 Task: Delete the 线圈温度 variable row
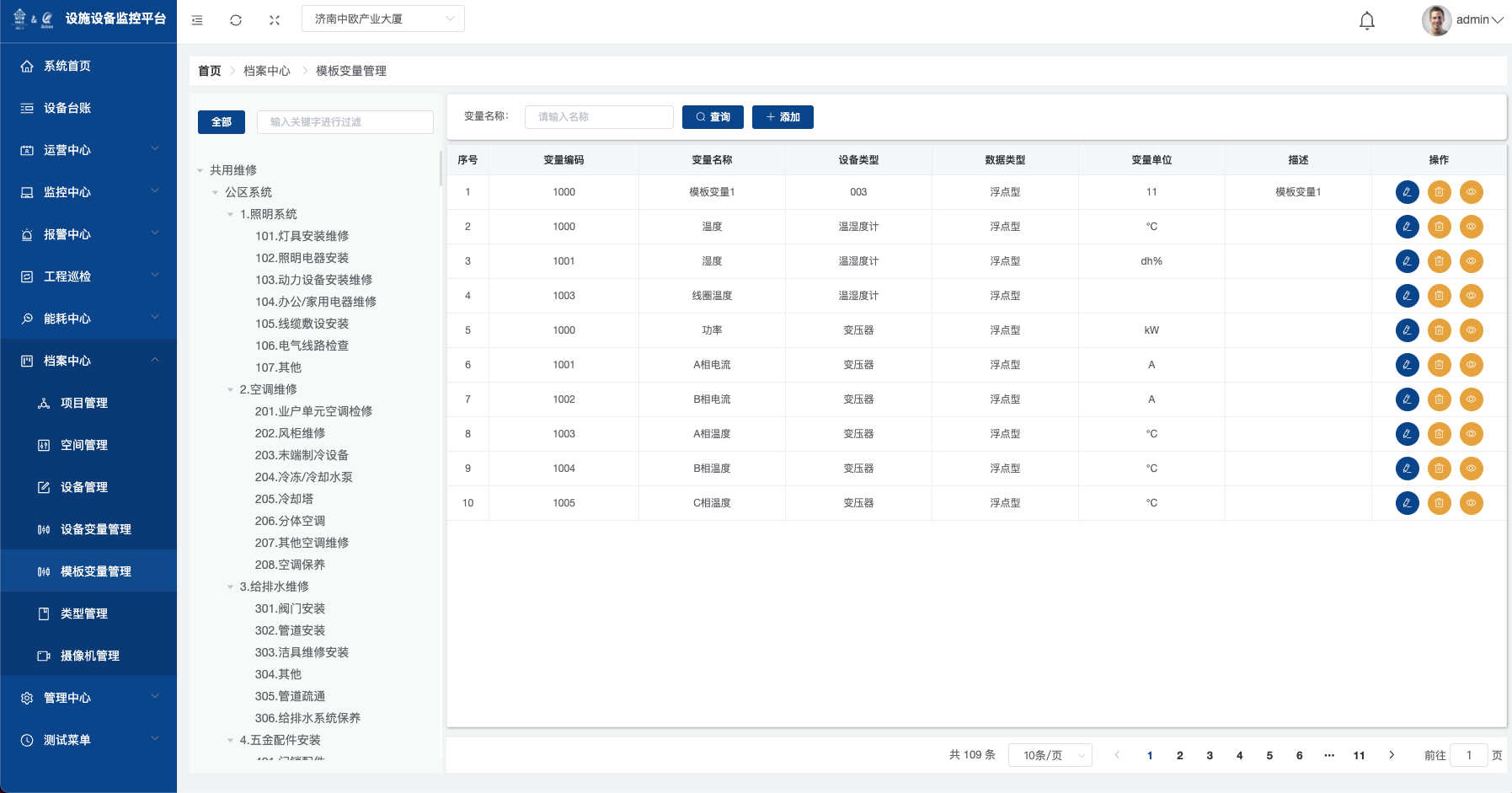(x=1439, y=296)
